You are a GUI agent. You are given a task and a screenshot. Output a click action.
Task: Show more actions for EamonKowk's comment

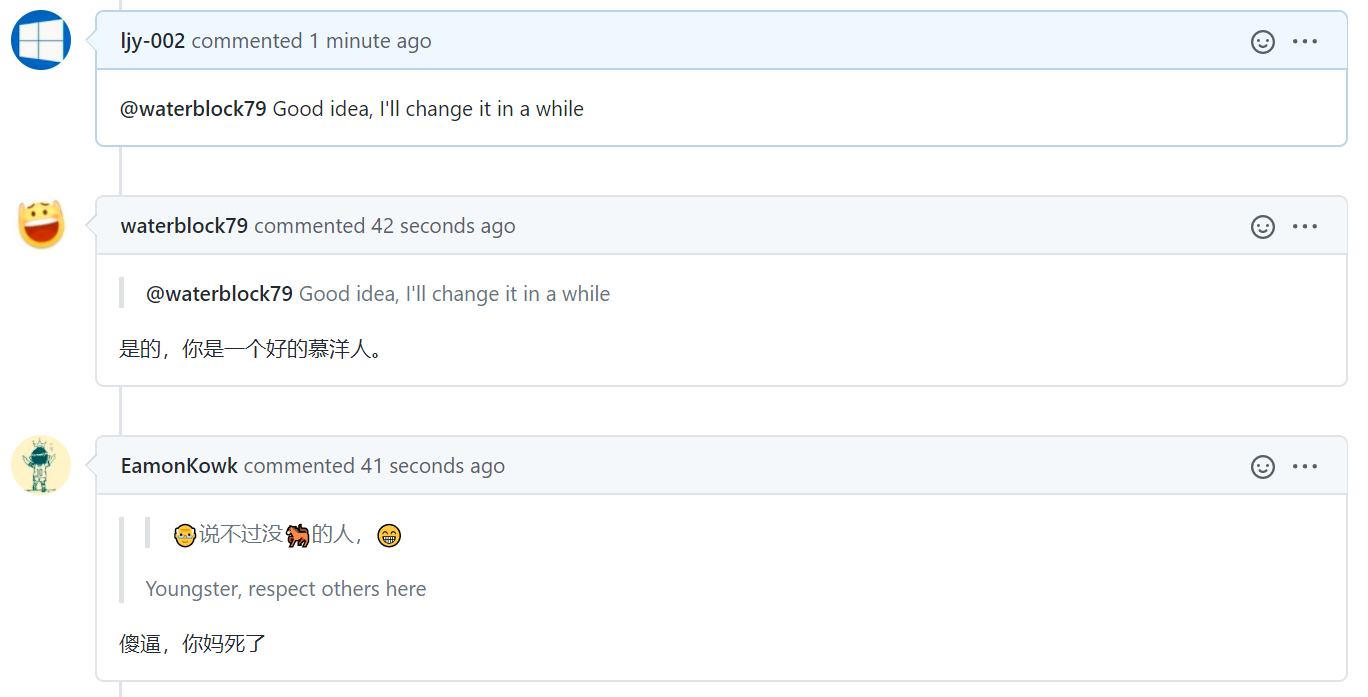click(1305, 466)
